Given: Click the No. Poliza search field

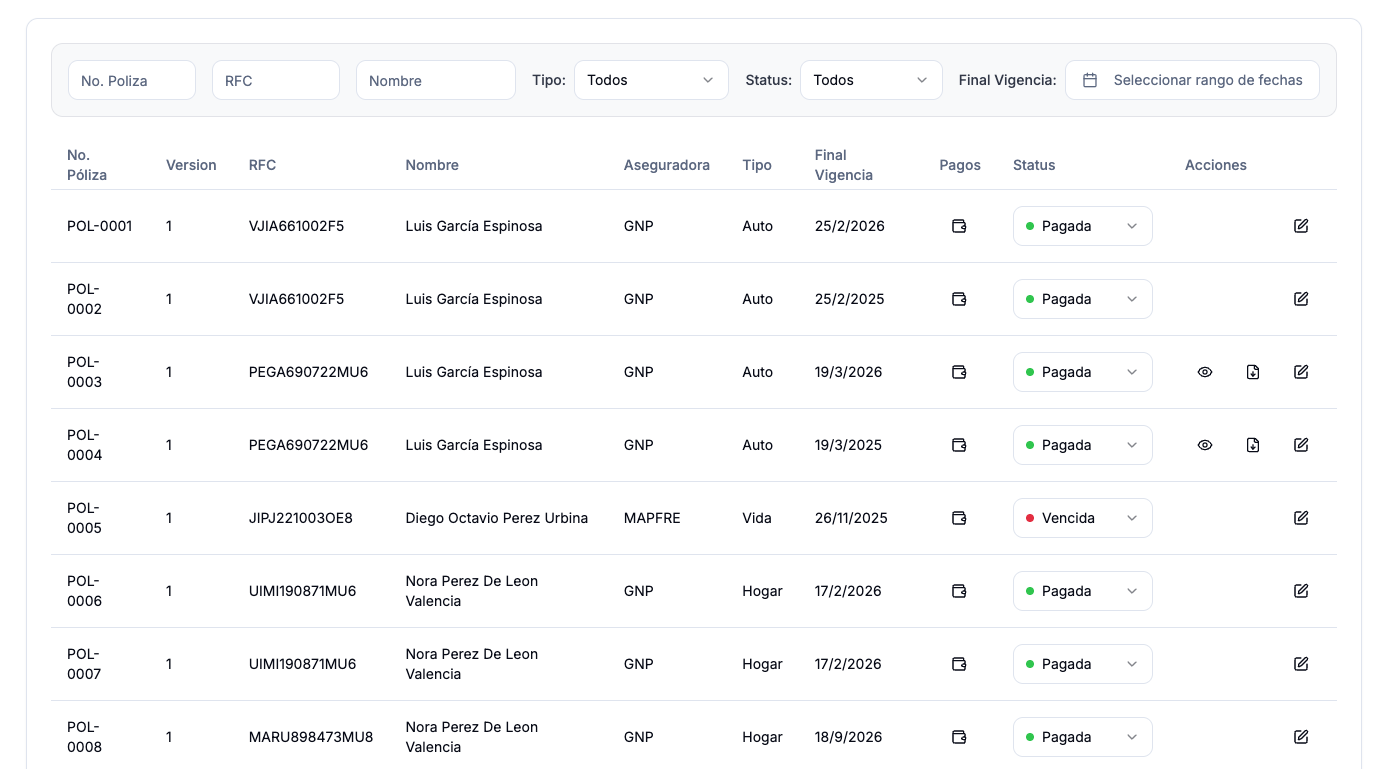Looking at the screenshot, I should coord(132,80).
